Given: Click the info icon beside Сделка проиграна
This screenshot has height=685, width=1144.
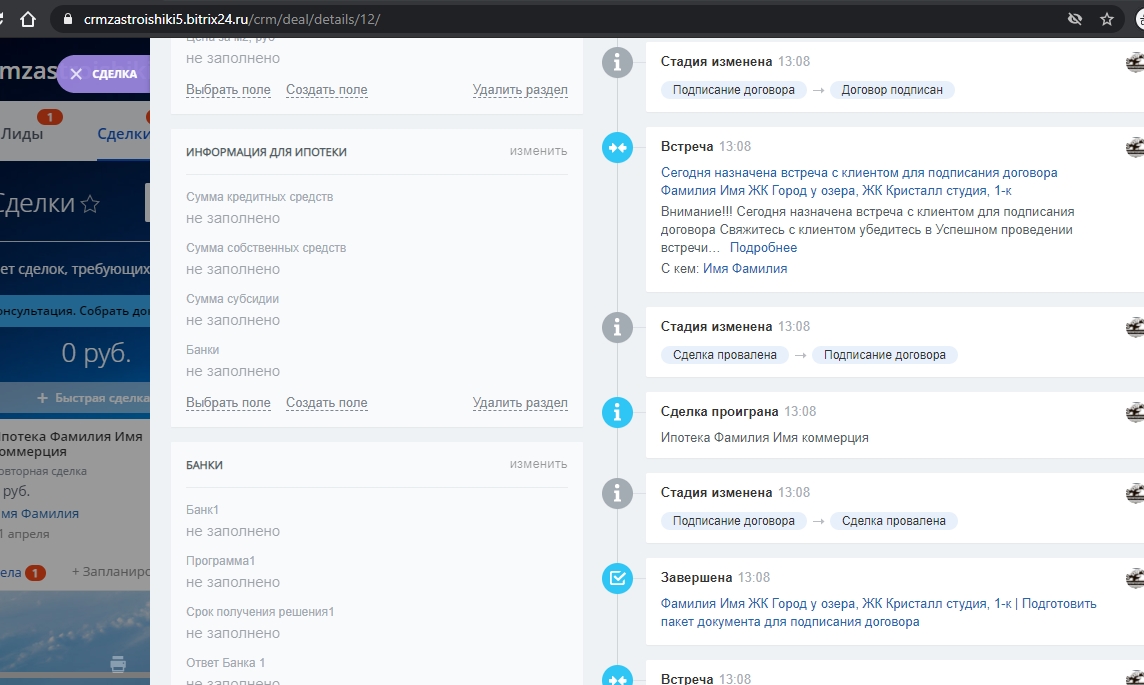Looking at the screenshot, I should pos(618,412).
